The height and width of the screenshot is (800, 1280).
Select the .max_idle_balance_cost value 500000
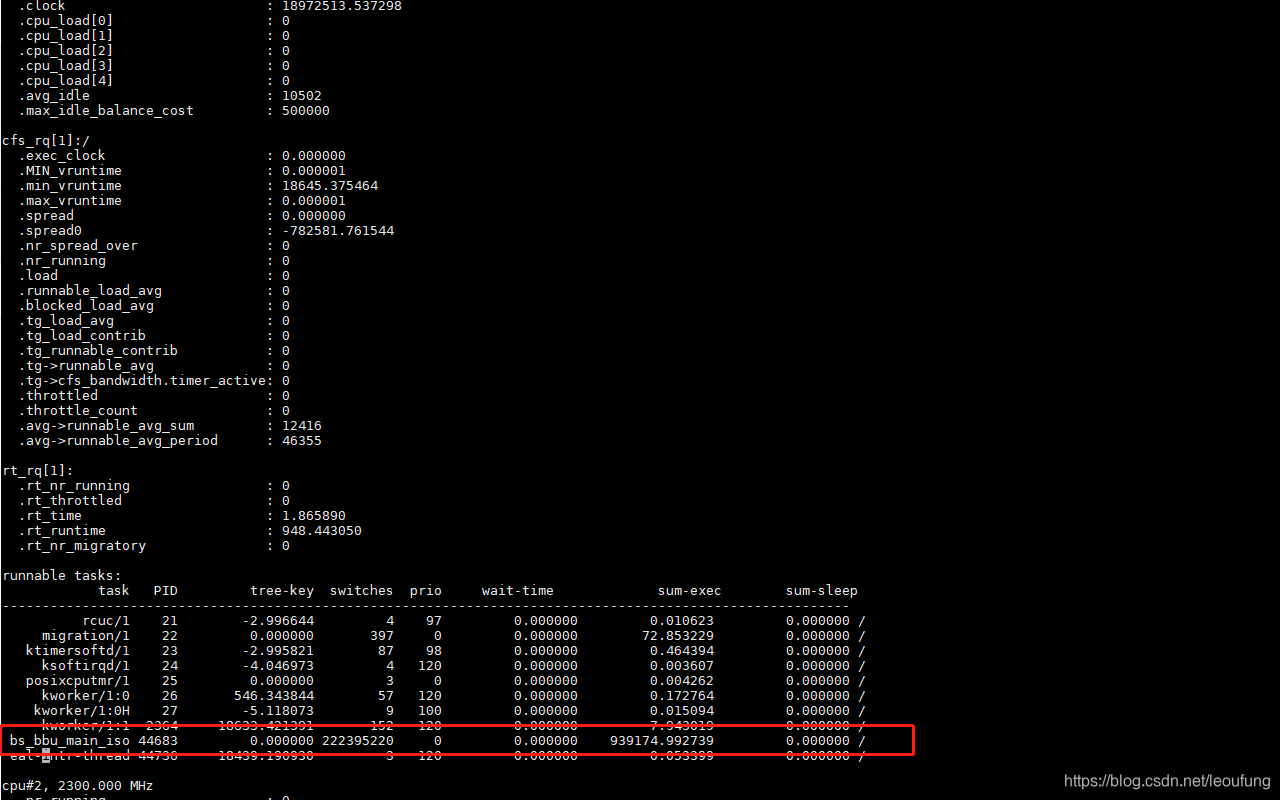pyautogui.click(x=305, y=110)
